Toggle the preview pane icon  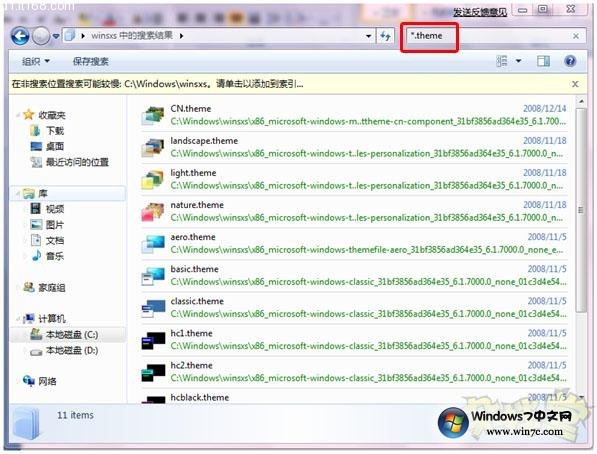click(x=543, y=61)
